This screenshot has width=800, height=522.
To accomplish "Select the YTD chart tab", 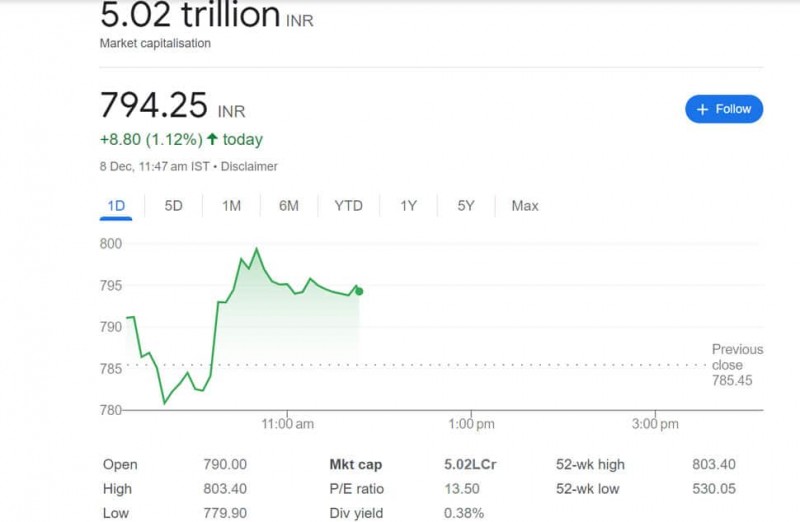I will click(x=348, y=206).
